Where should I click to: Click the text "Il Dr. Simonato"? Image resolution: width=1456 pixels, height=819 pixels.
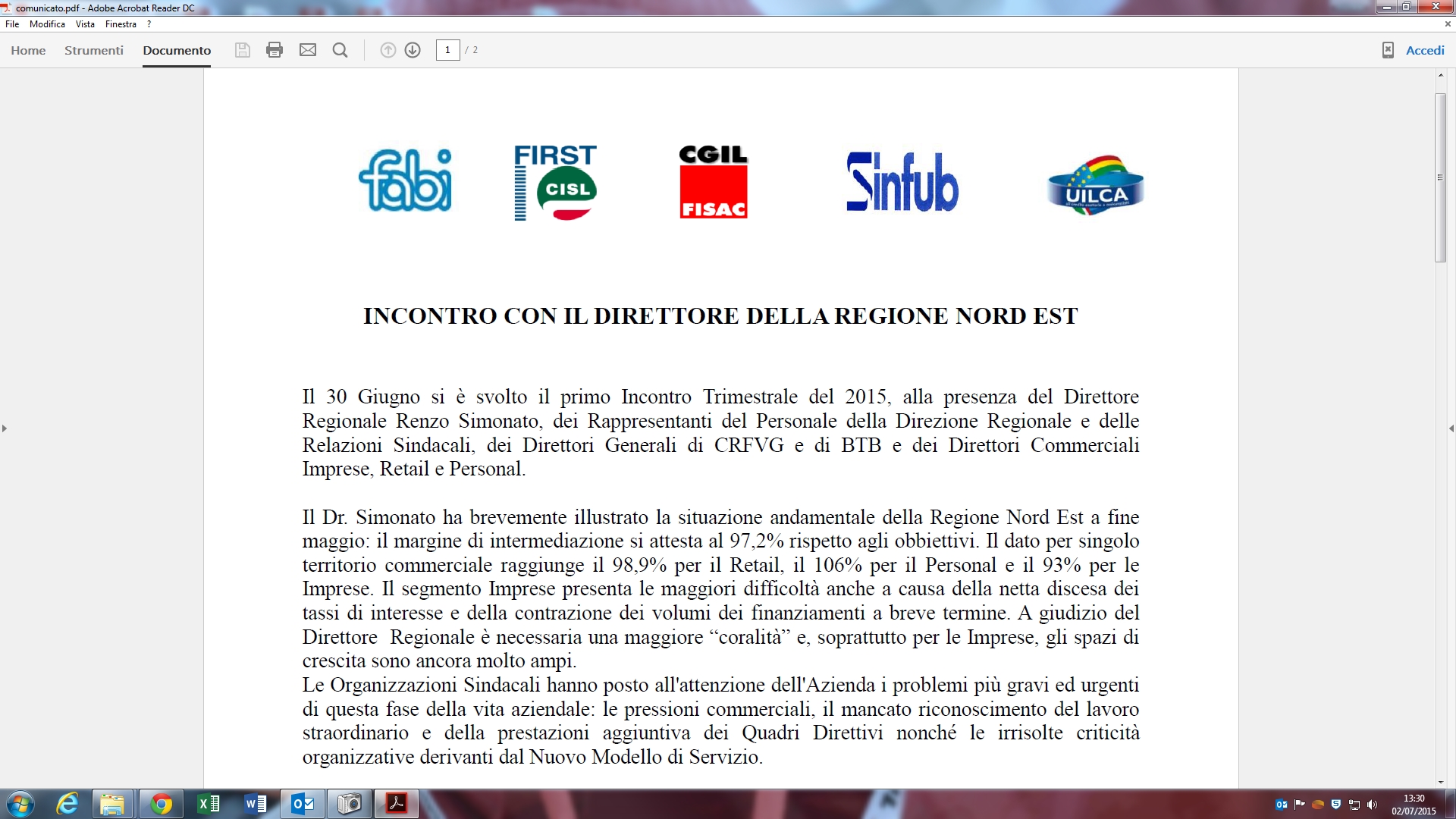click(370, 517)
